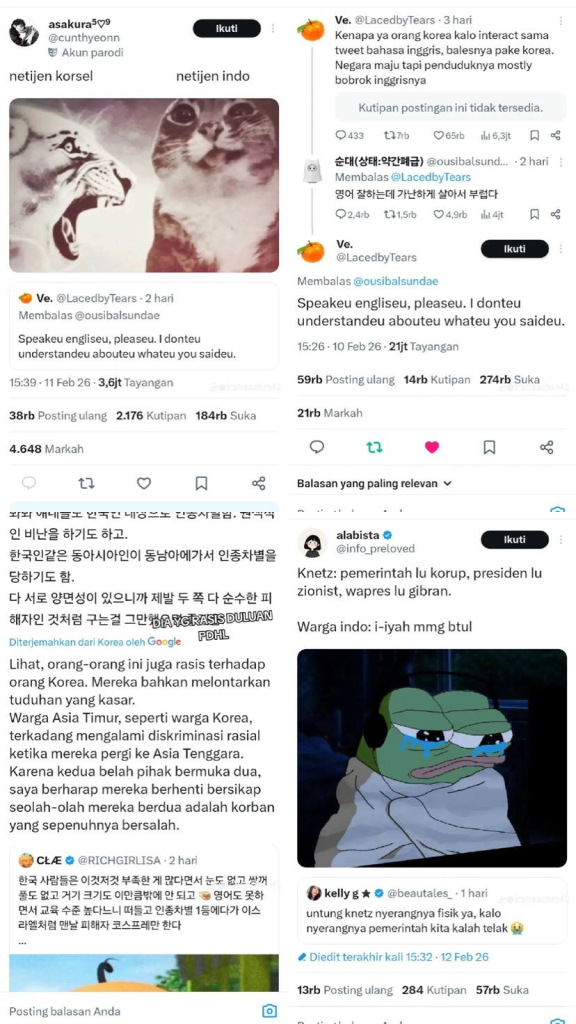Undo the green repost on Ve.'s tweet
The height and width of the screenshot is (1024, 576).
pos(374,447)
